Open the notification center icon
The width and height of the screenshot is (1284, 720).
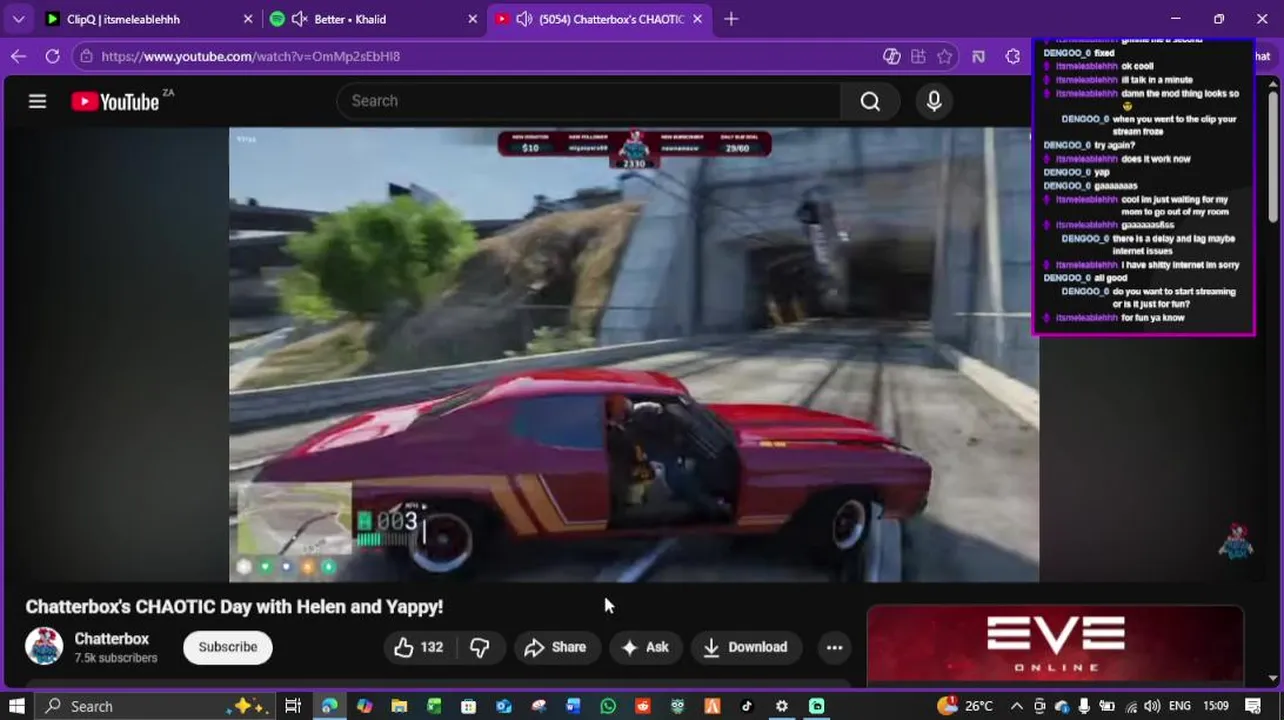click(1254, 706)
